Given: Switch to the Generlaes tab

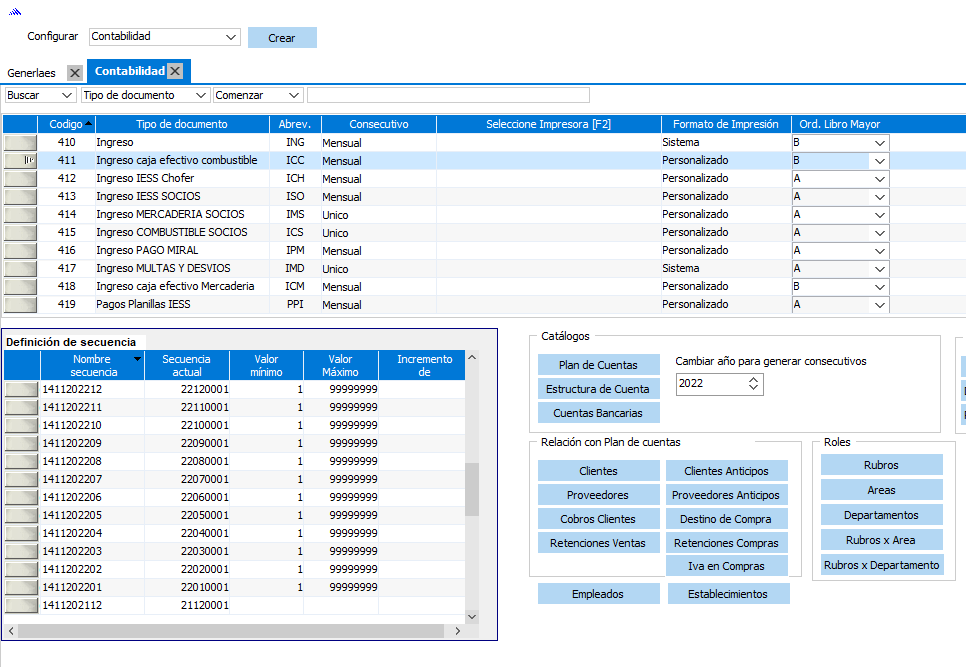Looking at the screenshot, I should point(31,73).
